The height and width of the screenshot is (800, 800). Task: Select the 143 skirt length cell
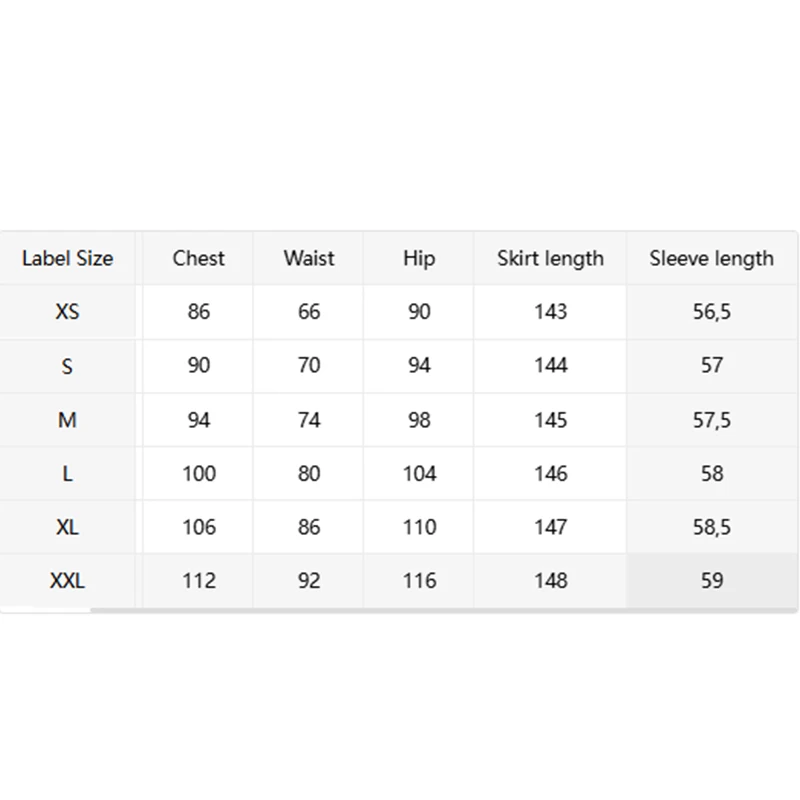point(550,312)
